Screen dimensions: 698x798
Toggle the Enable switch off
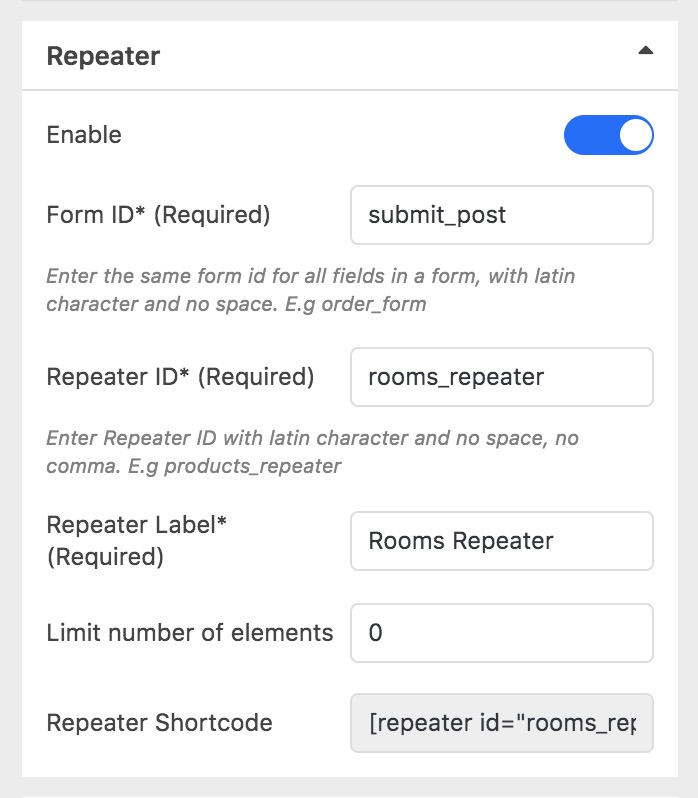(608, 135)
